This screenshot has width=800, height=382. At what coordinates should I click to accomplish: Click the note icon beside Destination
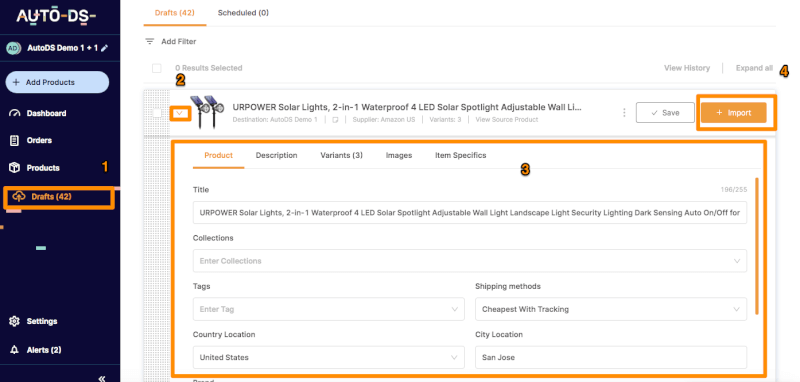click(335, 120)
